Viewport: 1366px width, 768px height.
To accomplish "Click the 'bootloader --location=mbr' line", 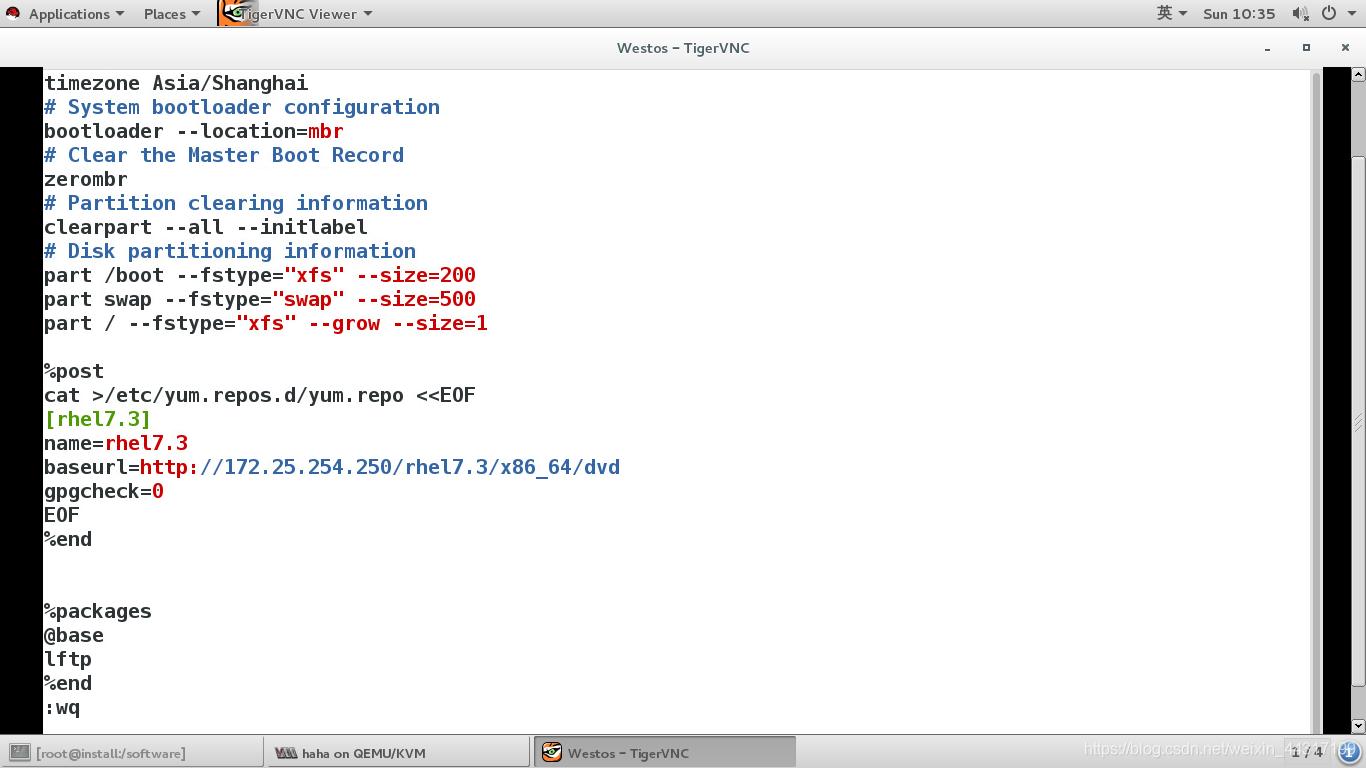I will click(x=194, y=131).
